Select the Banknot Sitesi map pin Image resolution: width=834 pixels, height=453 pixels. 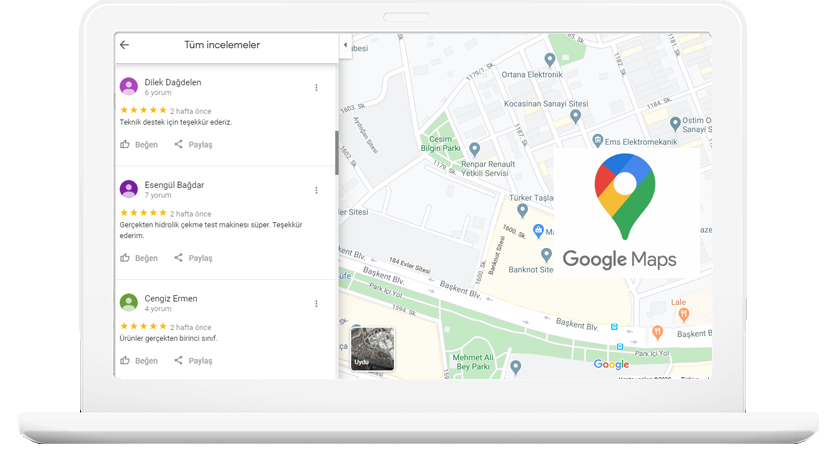pyautogui.click(x=546, y=255)
